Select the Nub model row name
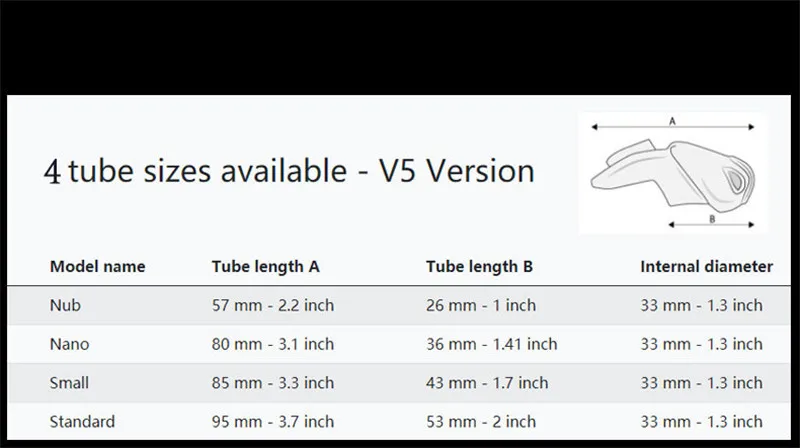 tap(67, 305)
